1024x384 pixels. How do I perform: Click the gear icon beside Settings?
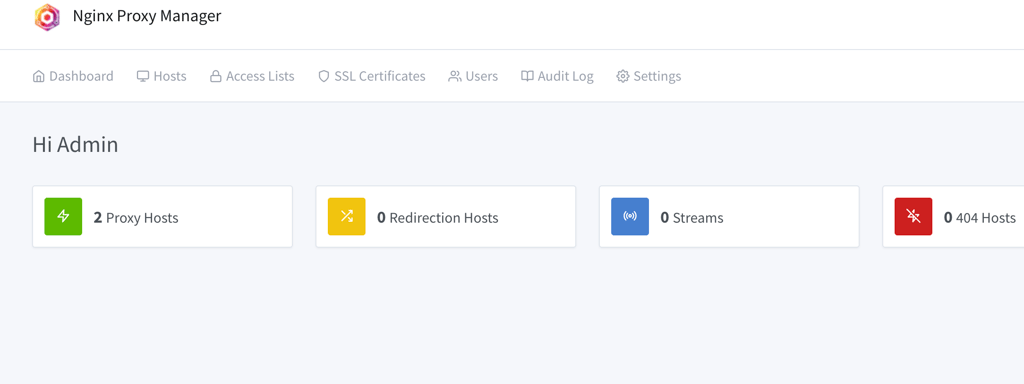[x=622, y=76]
